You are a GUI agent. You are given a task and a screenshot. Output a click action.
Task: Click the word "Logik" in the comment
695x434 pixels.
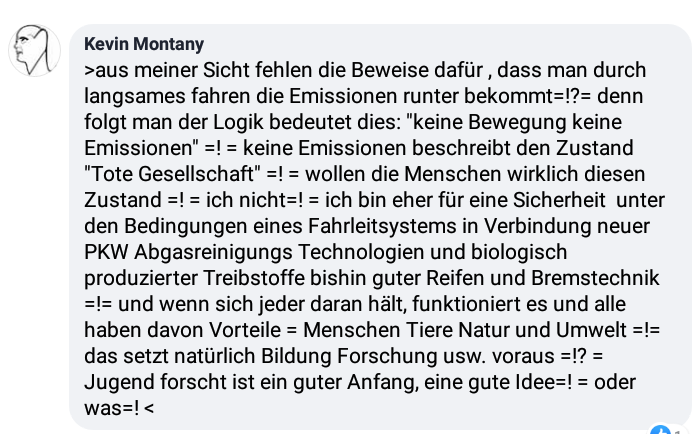(x=238, y=122)
